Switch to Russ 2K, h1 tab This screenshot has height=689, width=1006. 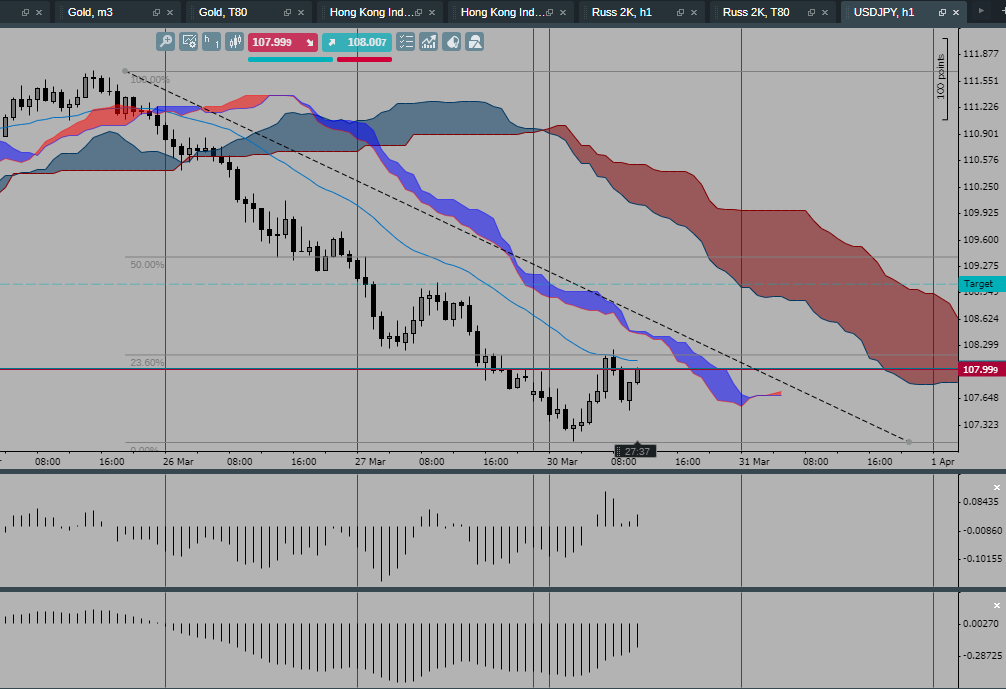point(621,12)
